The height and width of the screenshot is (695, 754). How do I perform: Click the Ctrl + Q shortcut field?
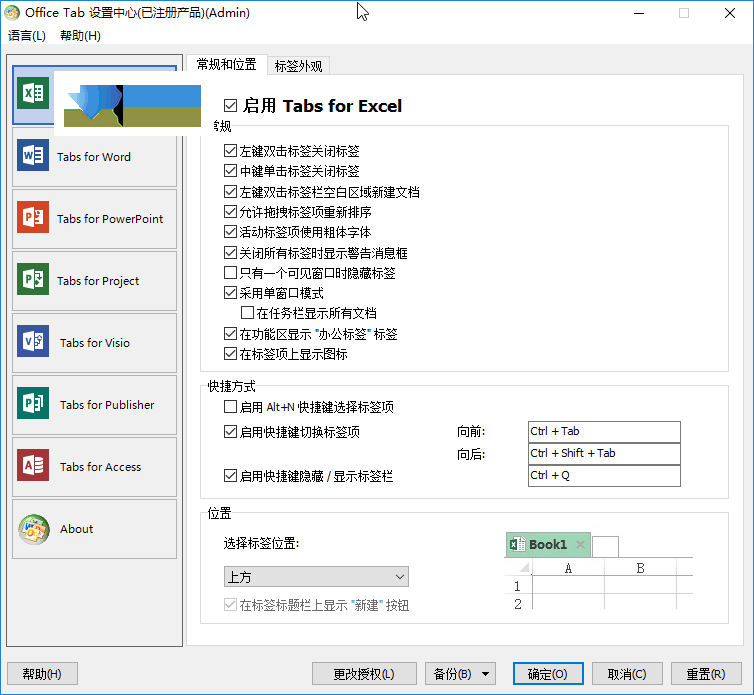[604, 476]
